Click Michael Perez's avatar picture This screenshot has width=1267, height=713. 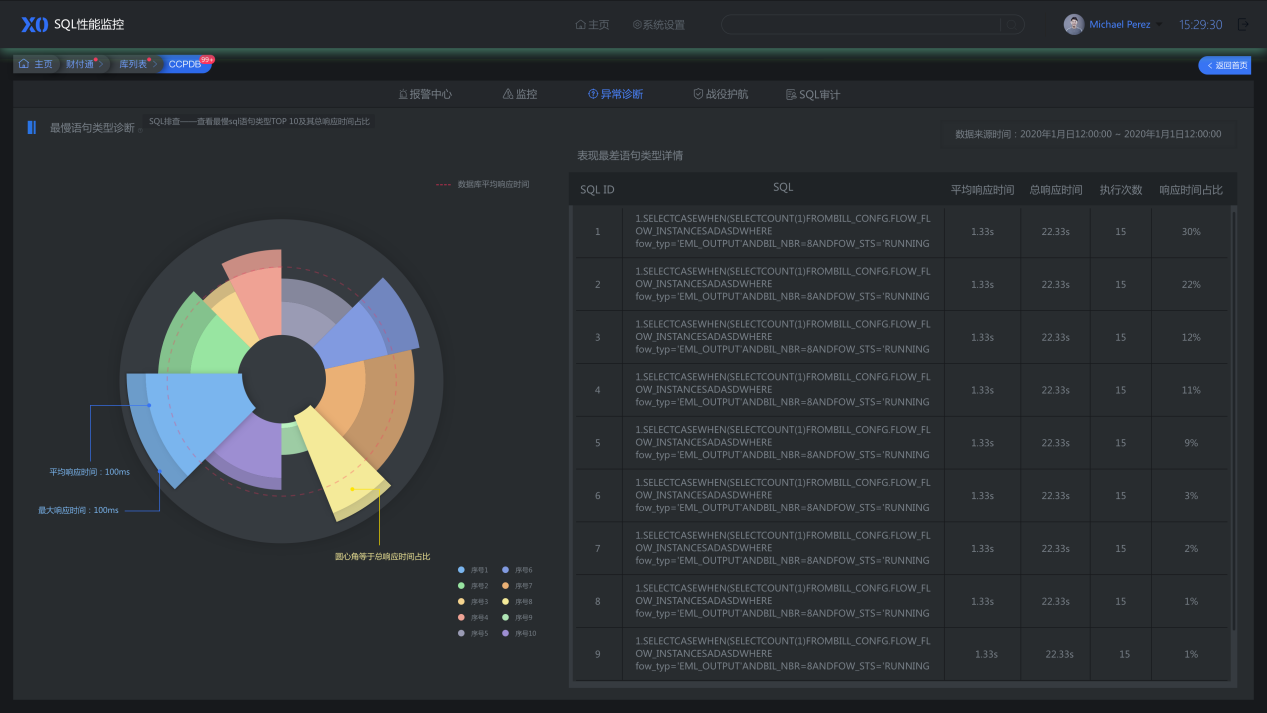[x=1074, y=24]
